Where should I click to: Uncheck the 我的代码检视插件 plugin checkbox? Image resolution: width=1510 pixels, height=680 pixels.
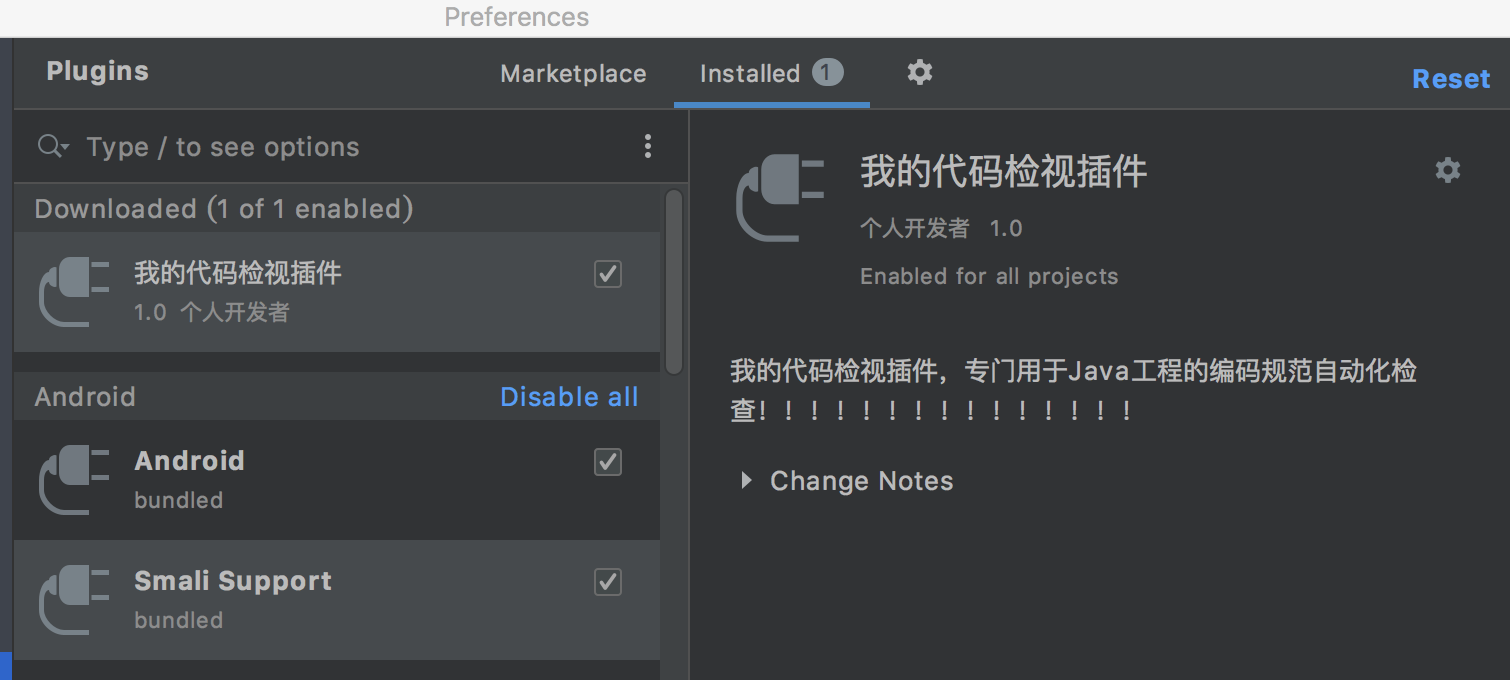tap(608, 274)
